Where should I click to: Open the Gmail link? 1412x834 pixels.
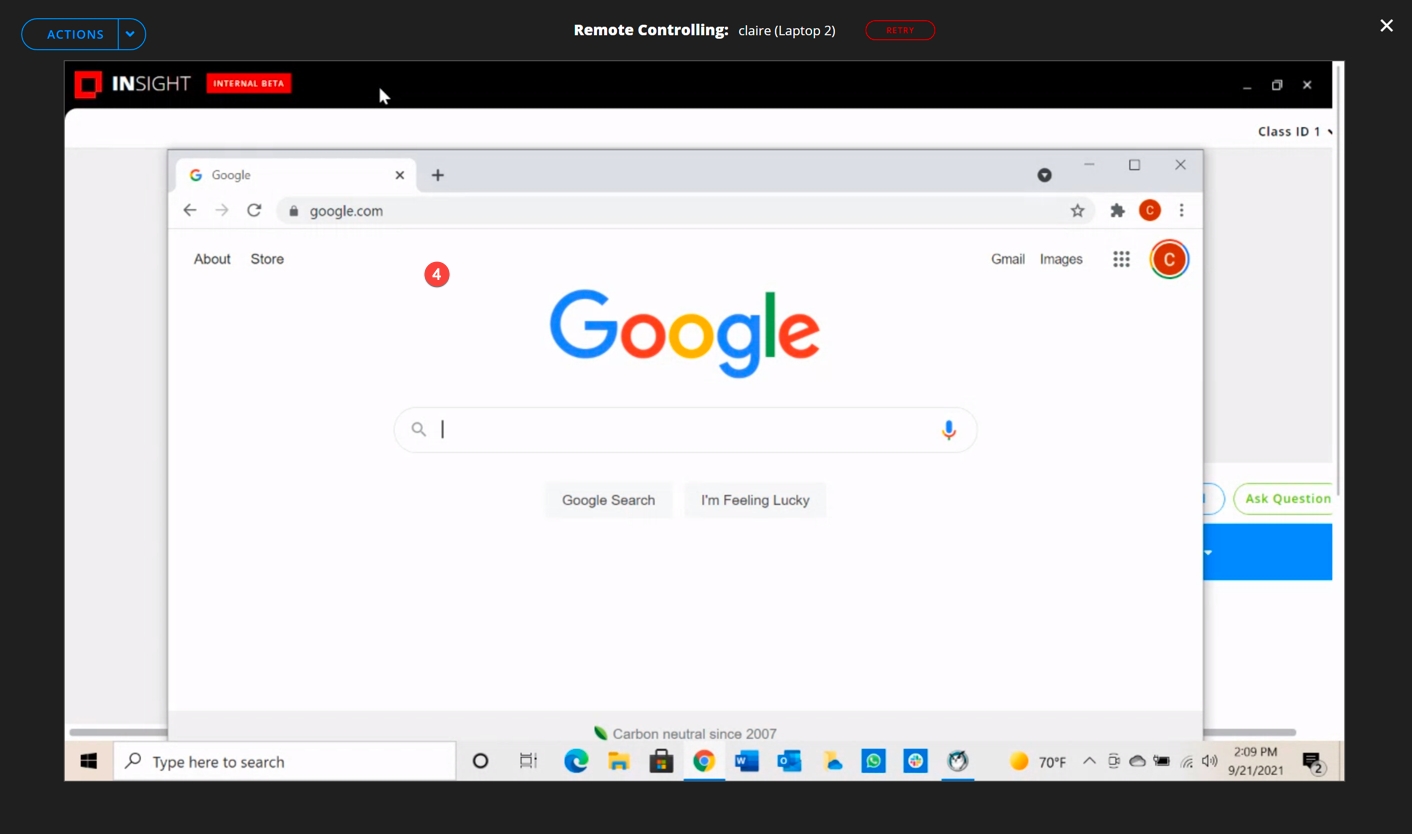tap(1007, 259)
